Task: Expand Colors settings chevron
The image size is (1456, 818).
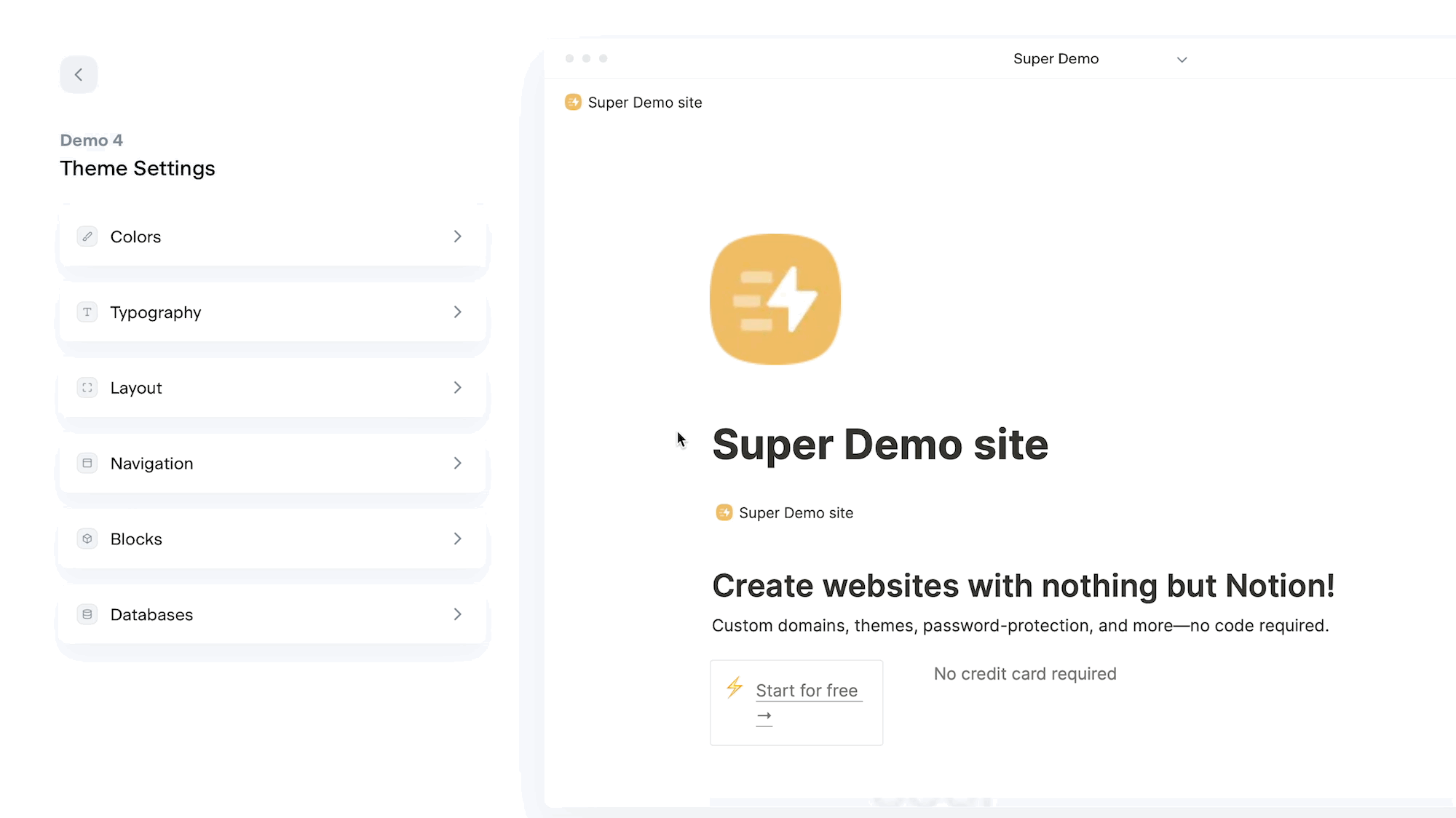Action: click(457, 237)
